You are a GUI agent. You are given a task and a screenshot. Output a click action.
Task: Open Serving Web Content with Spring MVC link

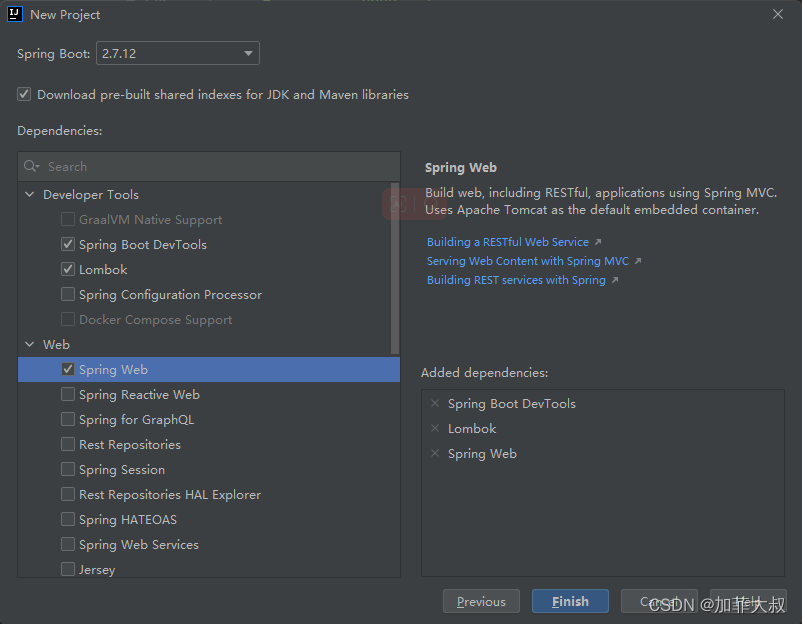pos(528,261)
